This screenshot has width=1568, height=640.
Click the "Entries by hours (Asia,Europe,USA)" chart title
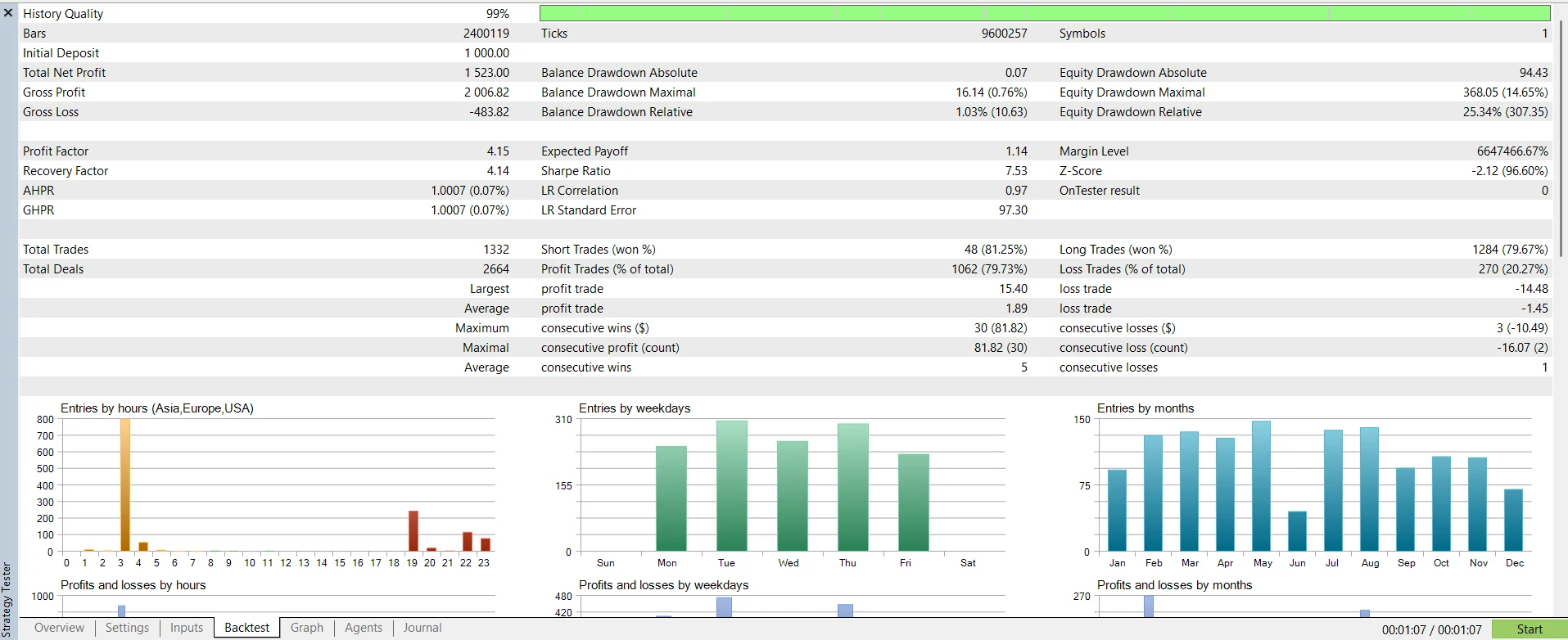click(x=157, y=408)
